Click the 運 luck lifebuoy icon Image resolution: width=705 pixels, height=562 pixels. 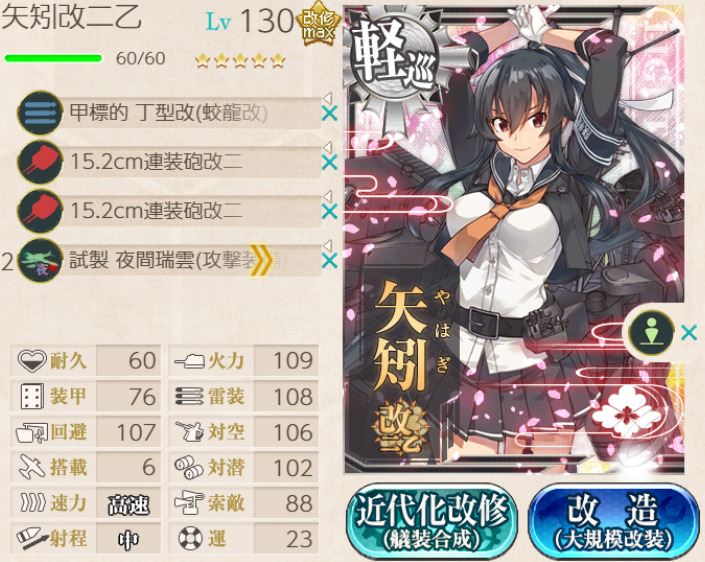coord(190,538)
